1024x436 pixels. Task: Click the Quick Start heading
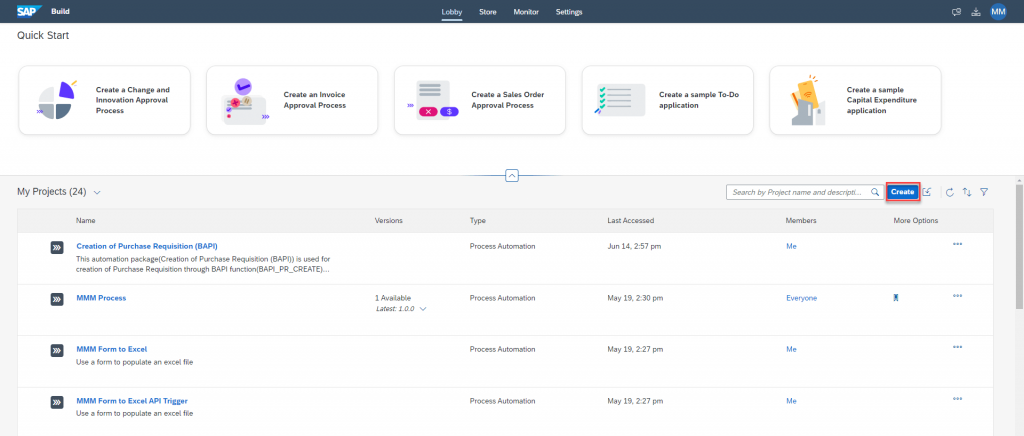tap(43, 35)
